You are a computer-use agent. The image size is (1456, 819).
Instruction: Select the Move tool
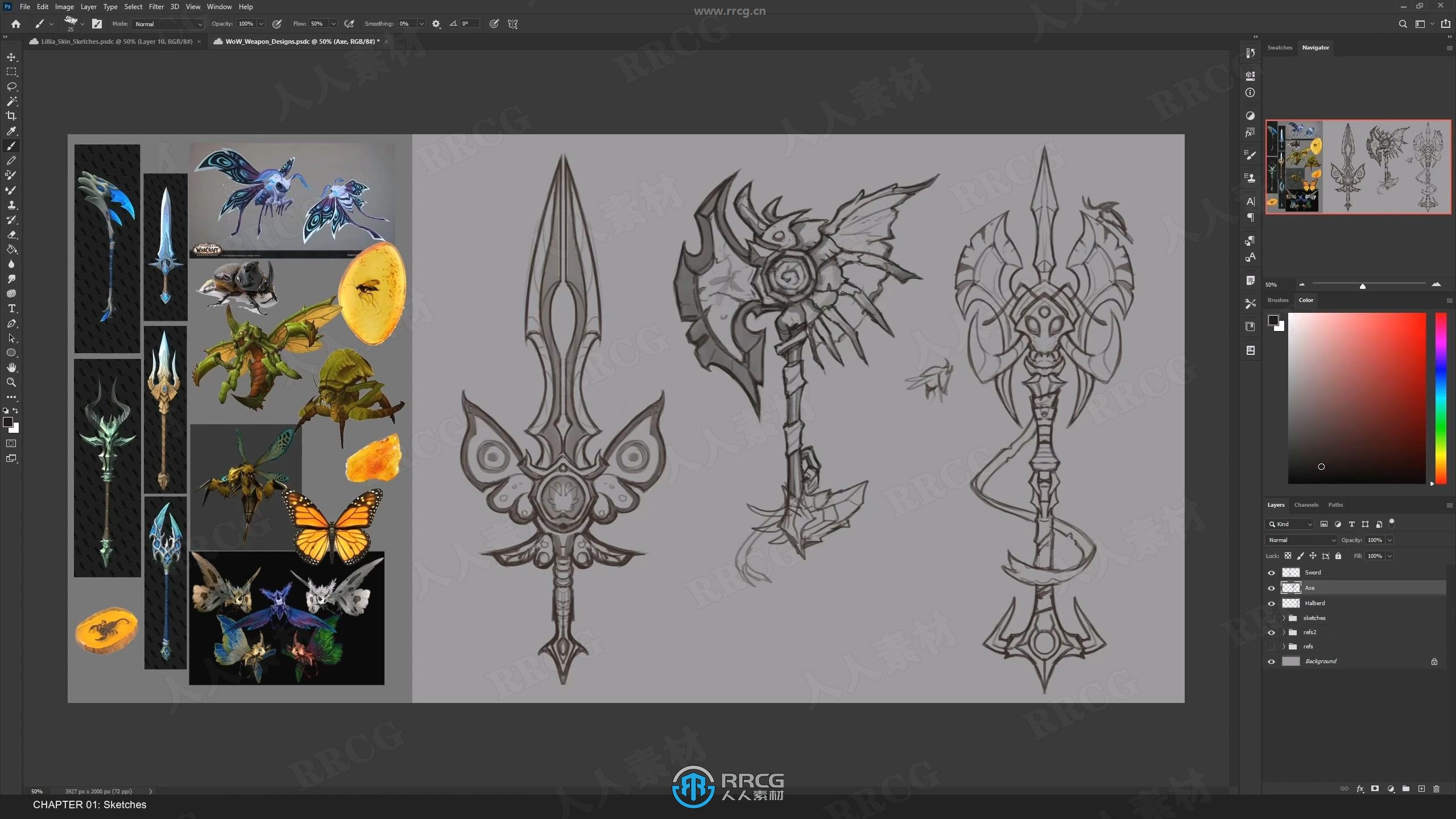coord(11,57)
